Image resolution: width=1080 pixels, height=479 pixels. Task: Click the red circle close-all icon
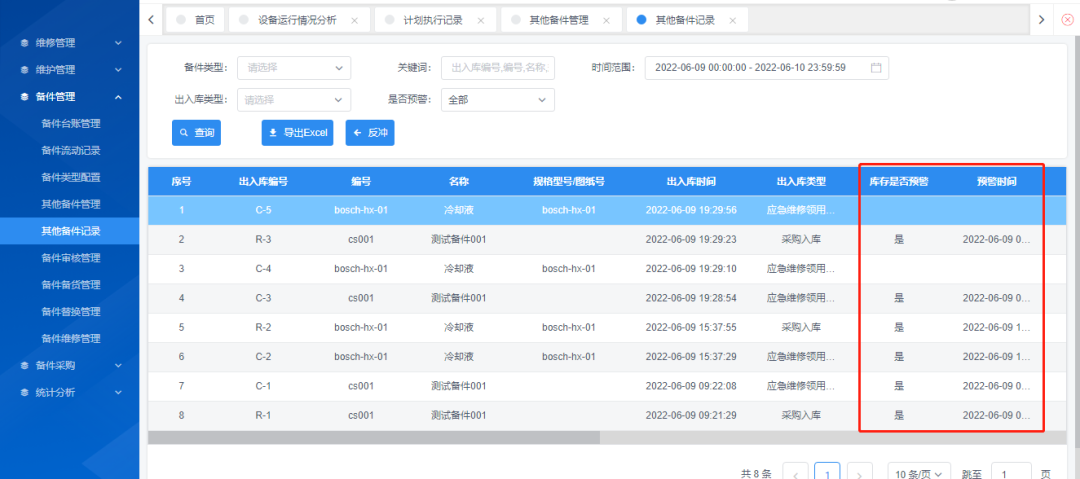click(x=1068, y=20)
